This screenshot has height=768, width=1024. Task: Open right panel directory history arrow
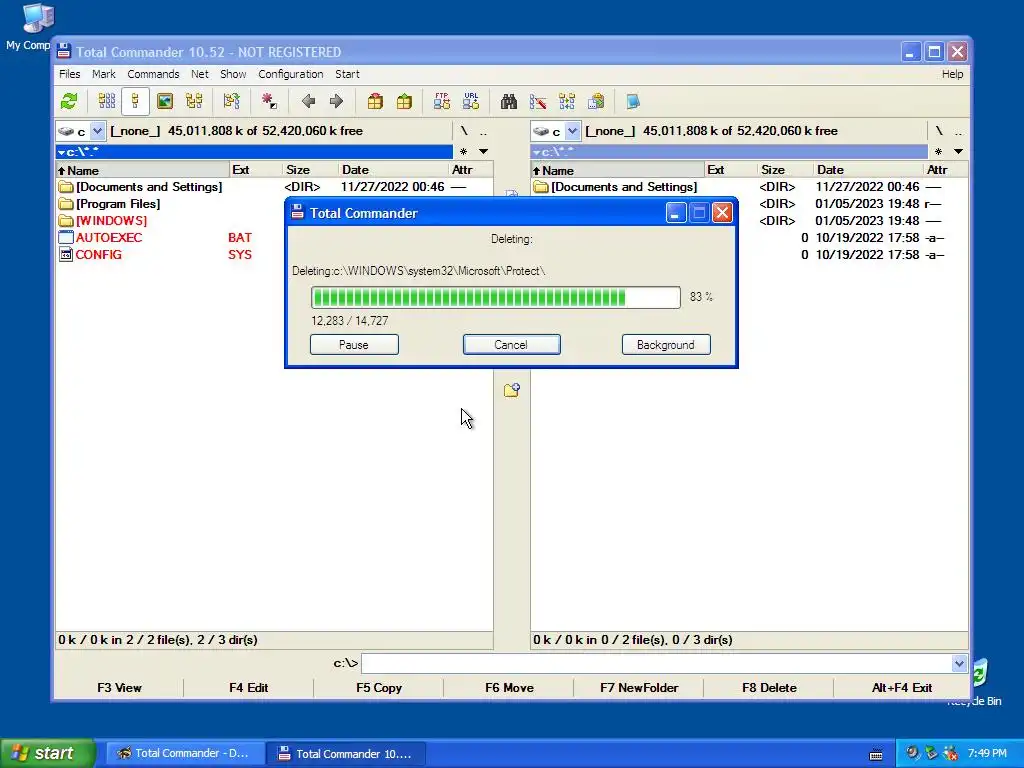[958, 152]
